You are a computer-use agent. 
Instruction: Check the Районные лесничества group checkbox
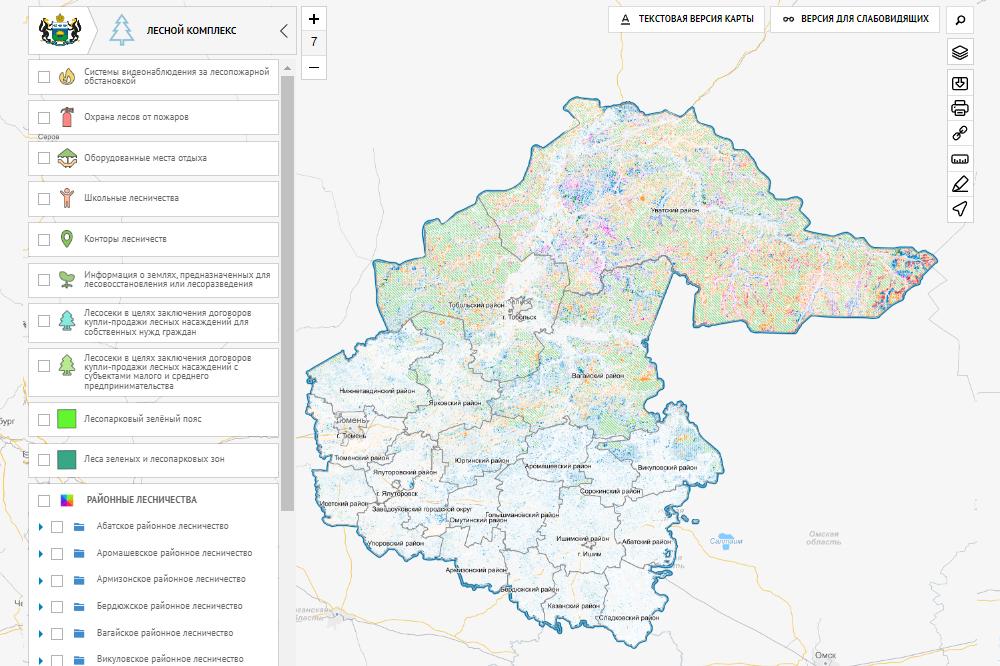pyautogui.click(x=44, y=501)
